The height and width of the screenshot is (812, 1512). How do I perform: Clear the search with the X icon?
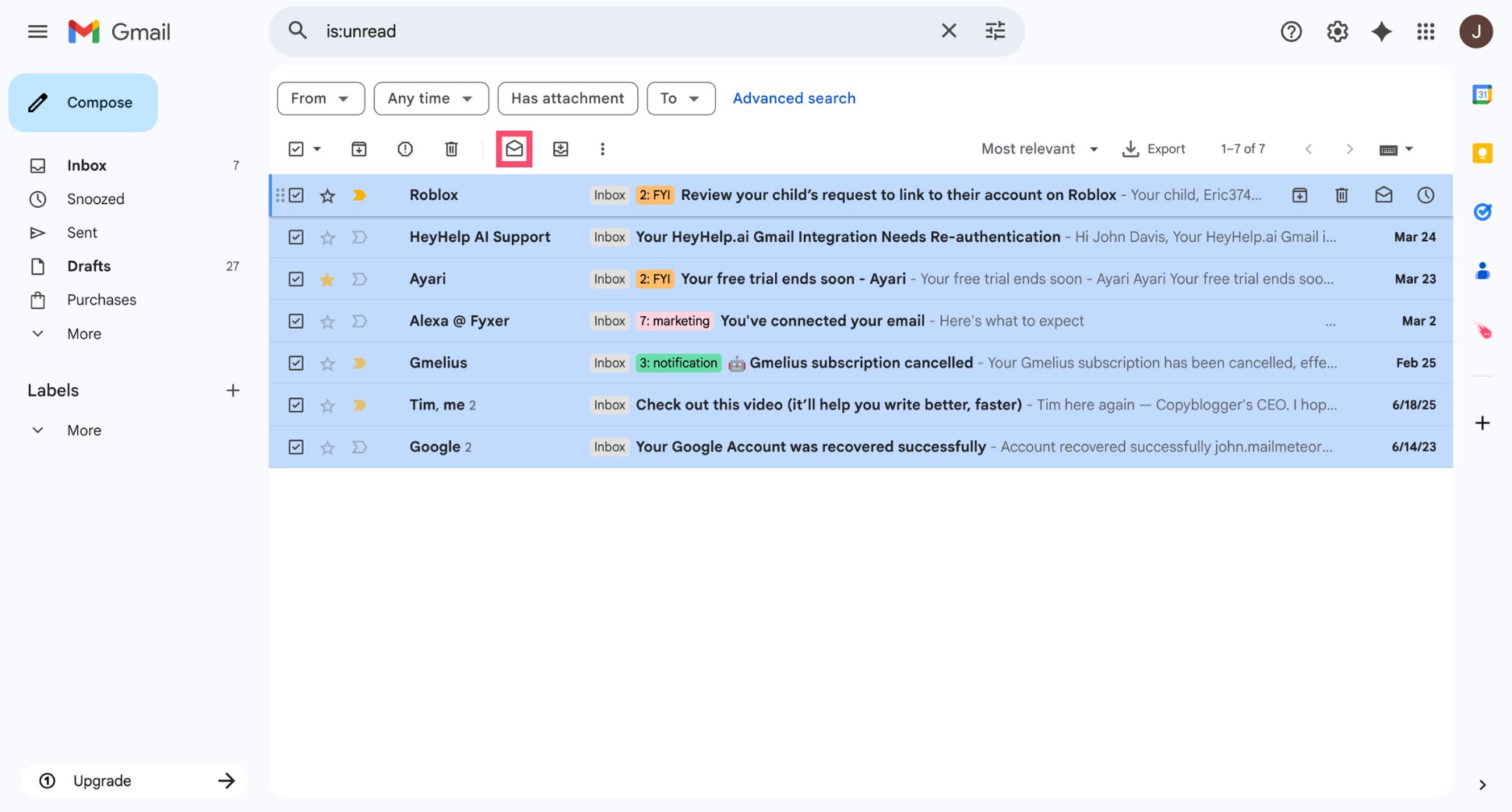point(949,30)
